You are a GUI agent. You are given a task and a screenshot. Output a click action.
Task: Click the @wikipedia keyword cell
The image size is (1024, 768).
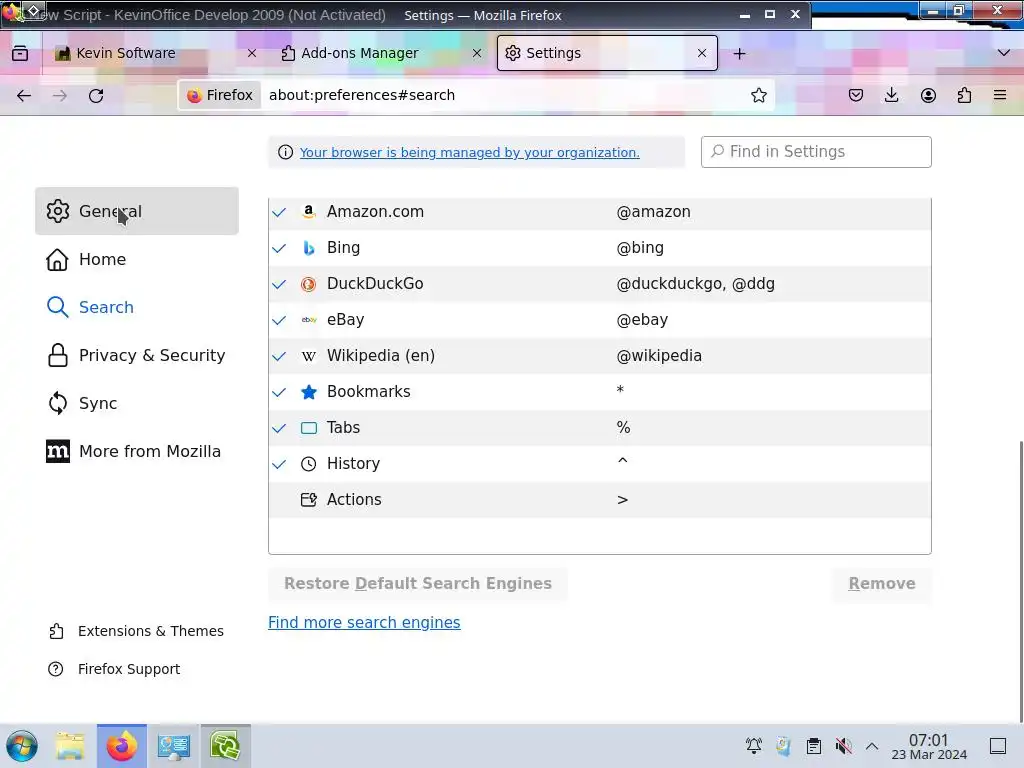659,356
